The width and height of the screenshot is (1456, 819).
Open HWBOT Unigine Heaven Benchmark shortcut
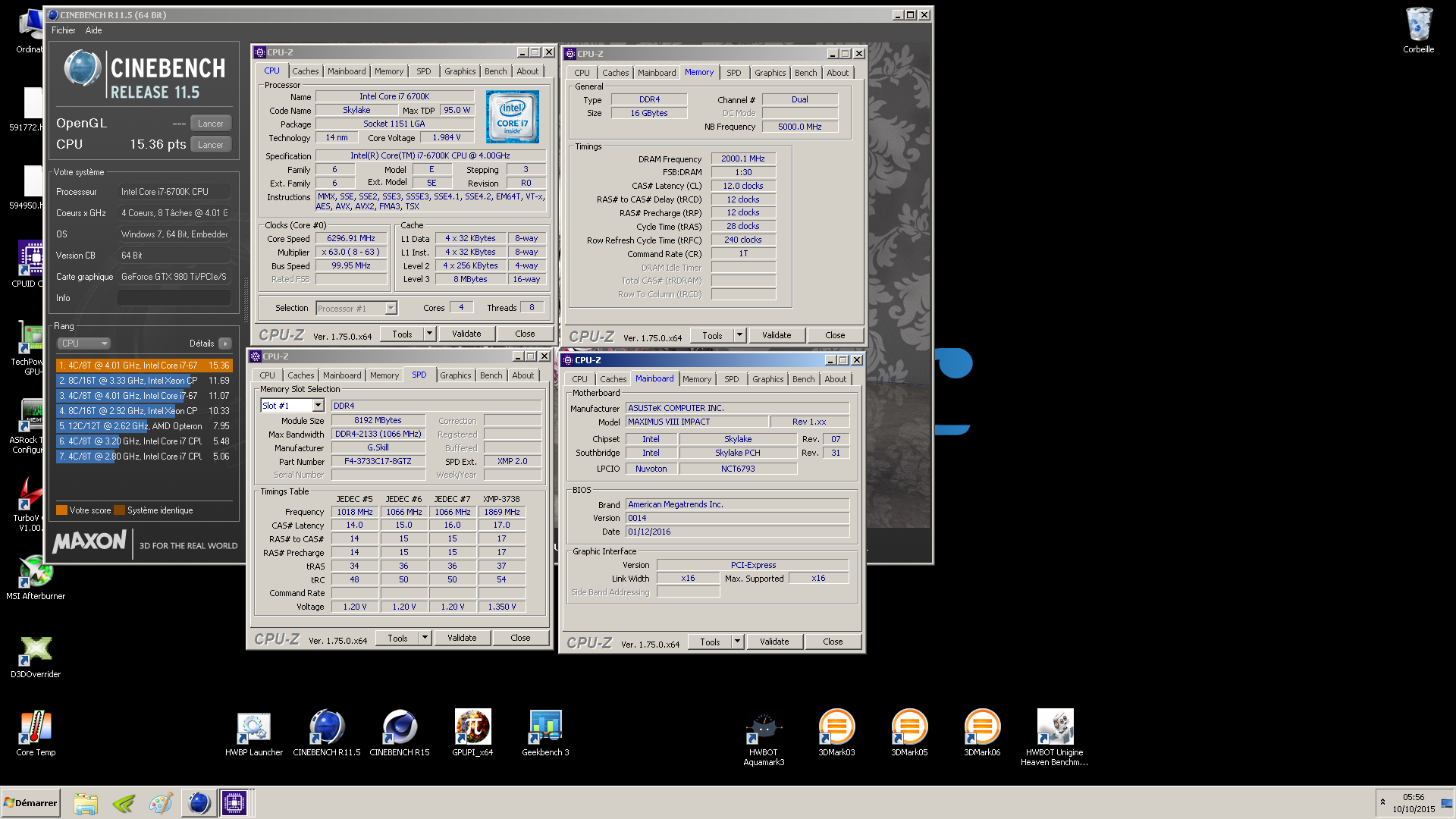(1054, 739)
